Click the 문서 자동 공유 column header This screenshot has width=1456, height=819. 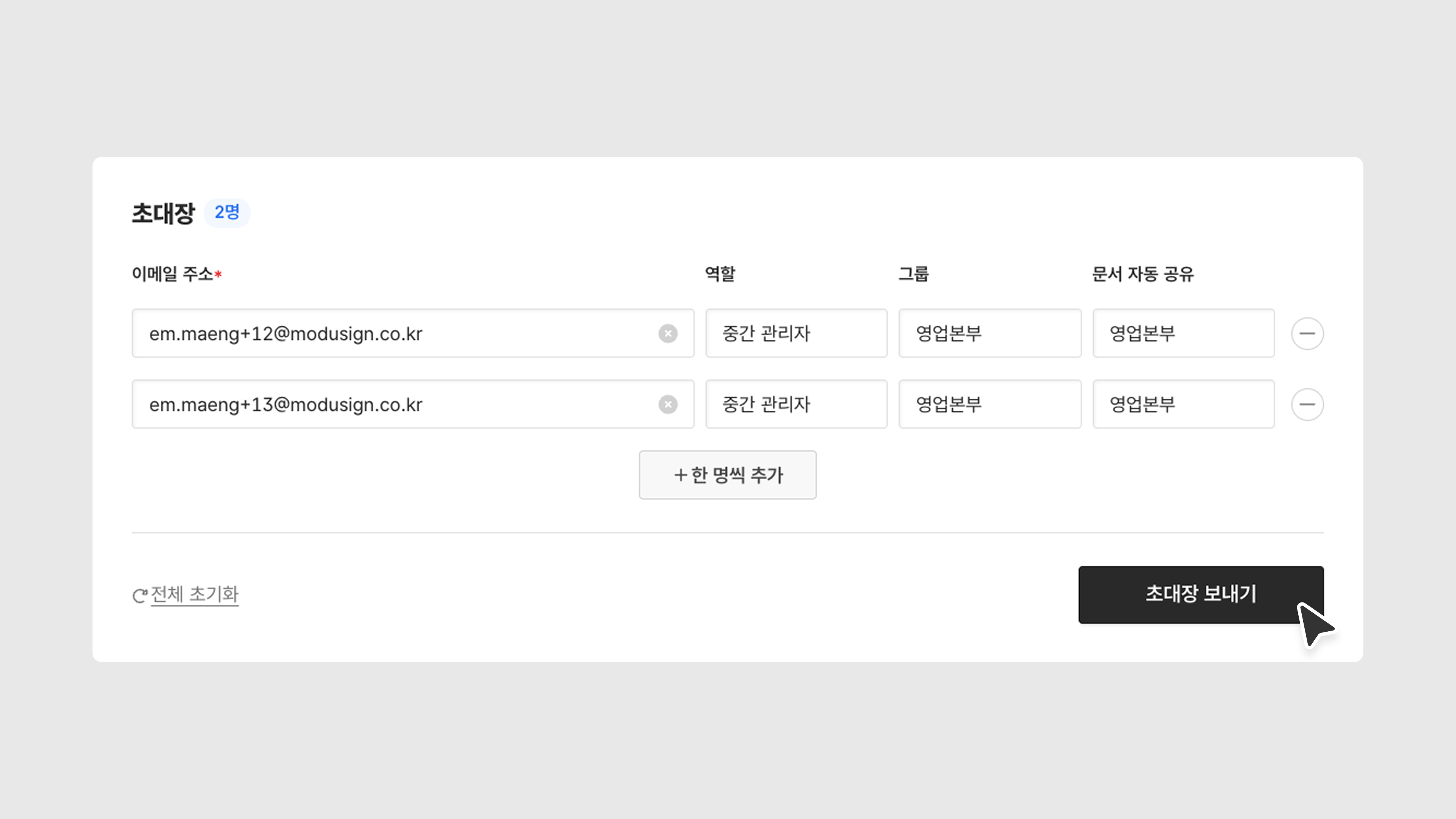coord(1142,274)
